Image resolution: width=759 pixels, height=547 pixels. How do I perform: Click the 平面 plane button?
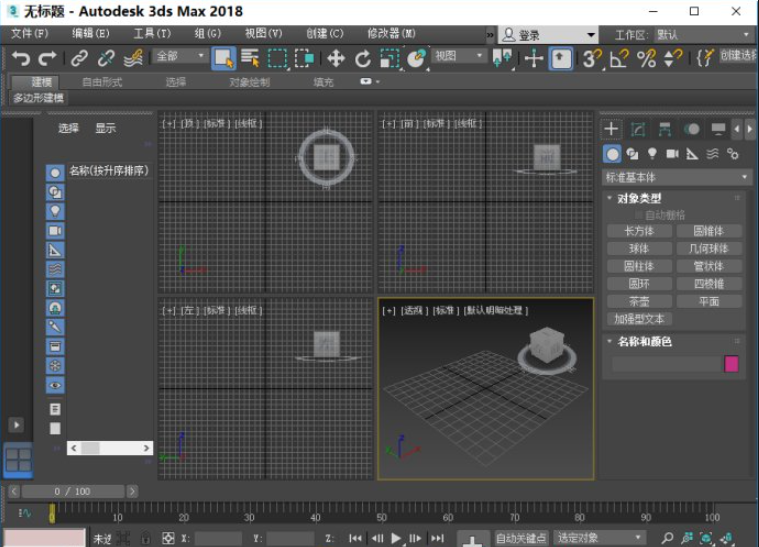pyautogui.click(x=709, y=302)
